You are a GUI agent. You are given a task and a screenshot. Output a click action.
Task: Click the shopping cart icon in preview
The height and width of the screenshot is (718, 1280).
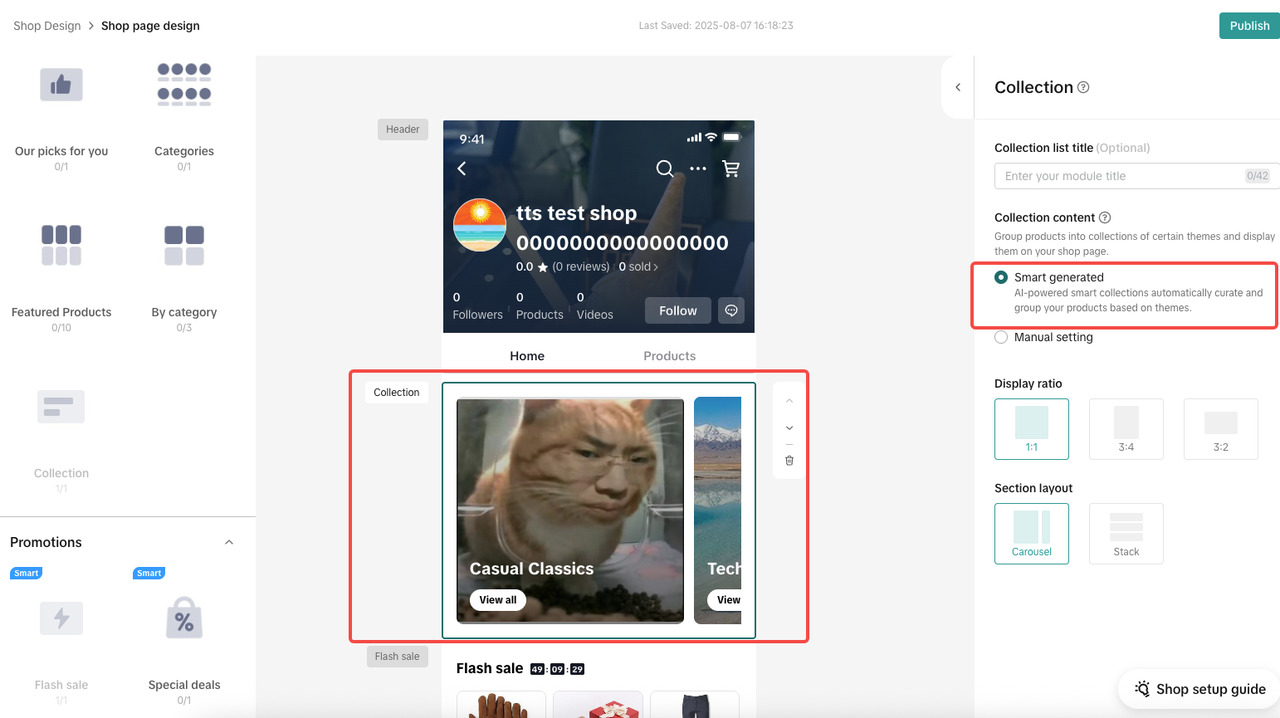pos(731,169)
